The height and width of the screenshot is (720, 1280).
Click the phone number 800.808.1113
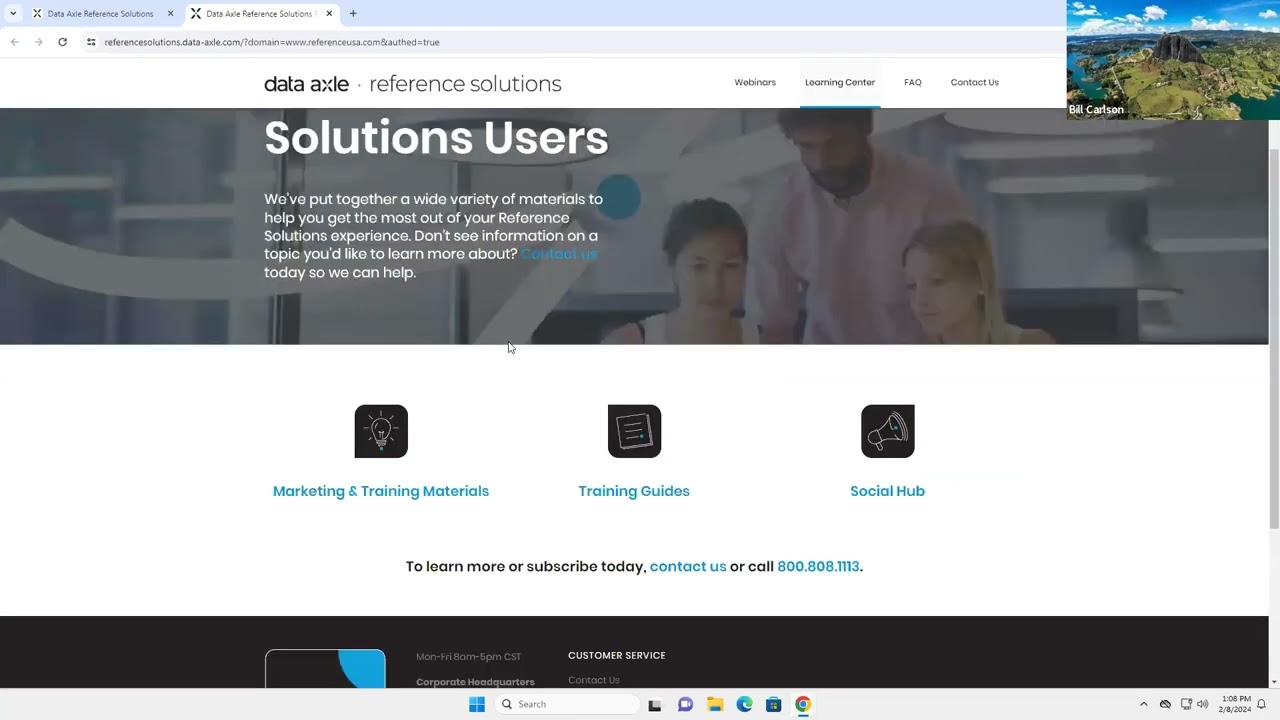click(818, 566)
